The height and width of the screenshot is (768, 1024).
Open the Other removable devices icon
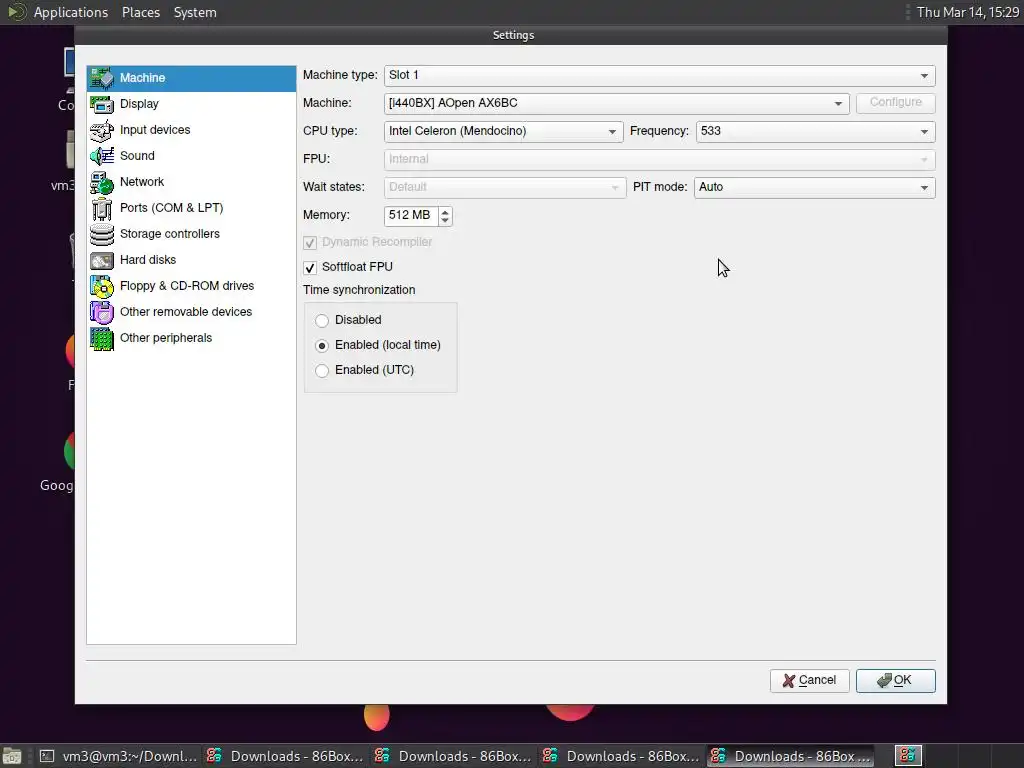point(102,312)
